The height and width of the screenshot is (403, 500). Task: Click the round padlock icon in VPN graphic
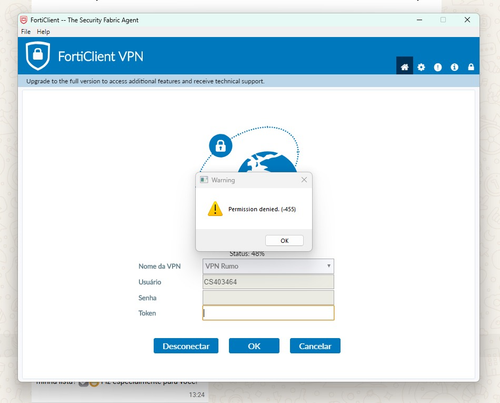click(x=220, y=146)
